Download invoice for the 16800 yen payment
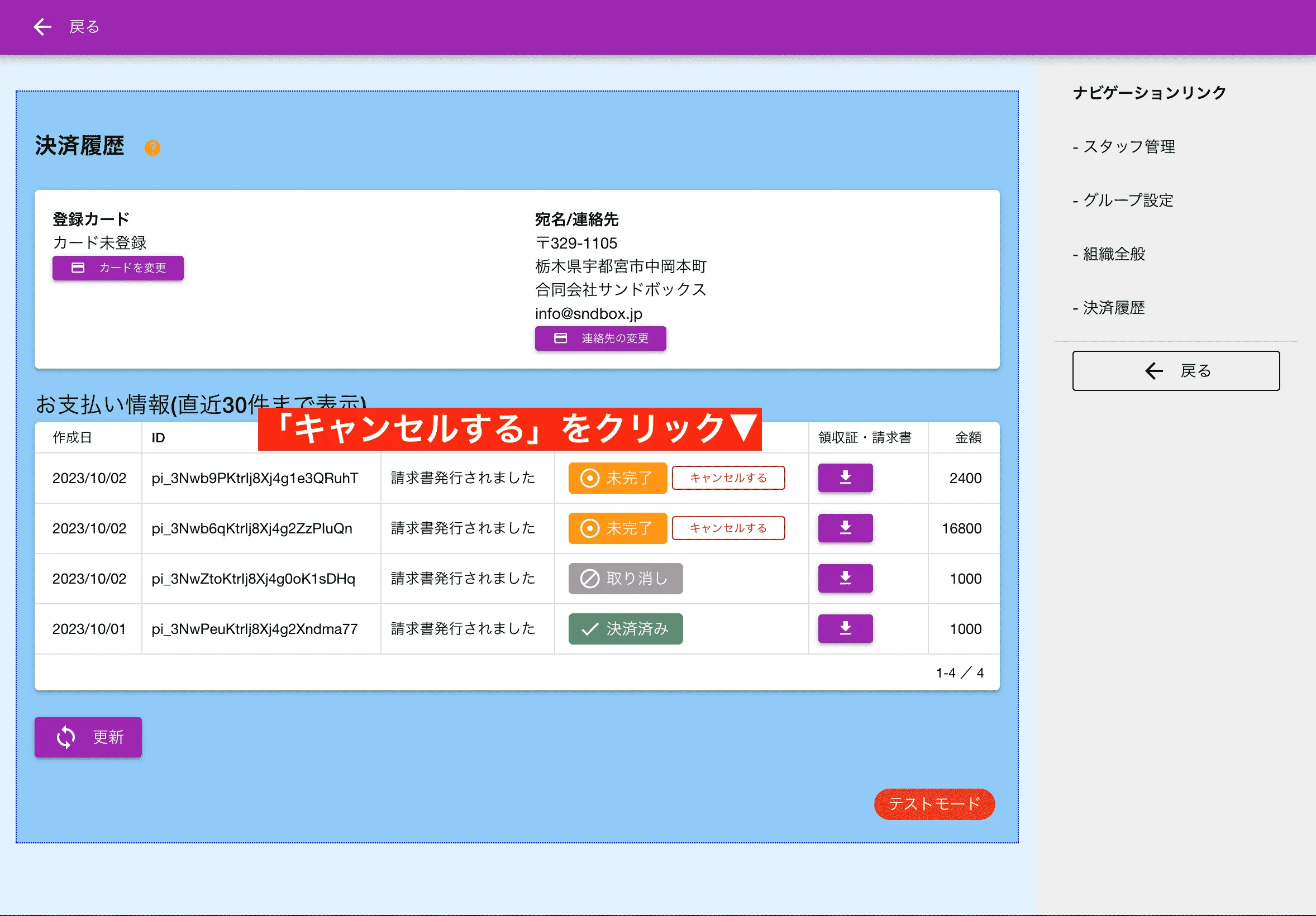Image resolution: width=1316 pixels, height=916 pixels. point(845,528)
